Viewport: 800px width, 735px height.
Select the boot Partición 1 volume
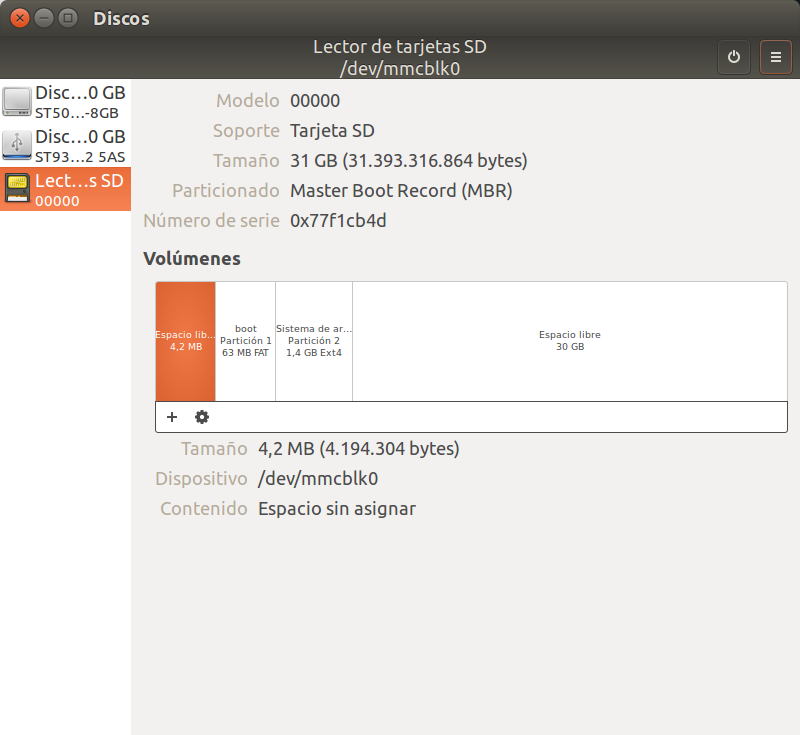coord(245,341)
